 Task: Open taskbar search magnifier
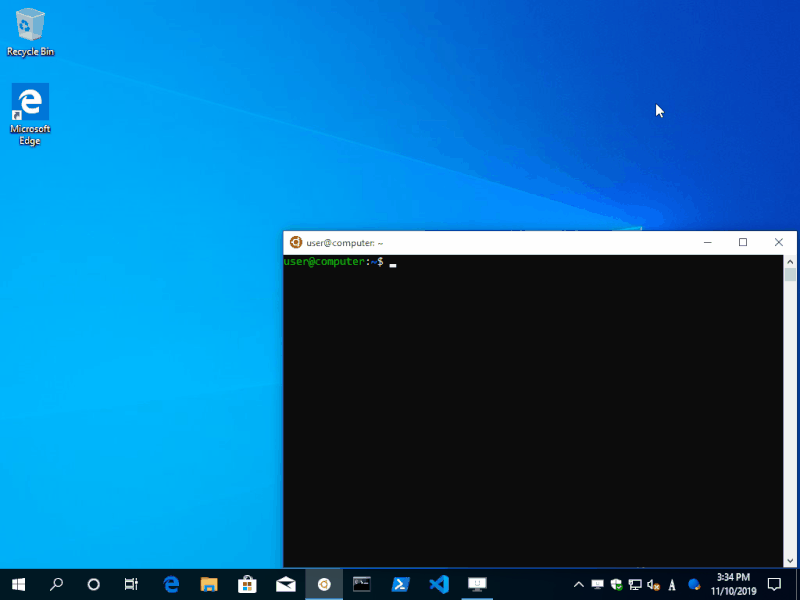click(56, 584)
